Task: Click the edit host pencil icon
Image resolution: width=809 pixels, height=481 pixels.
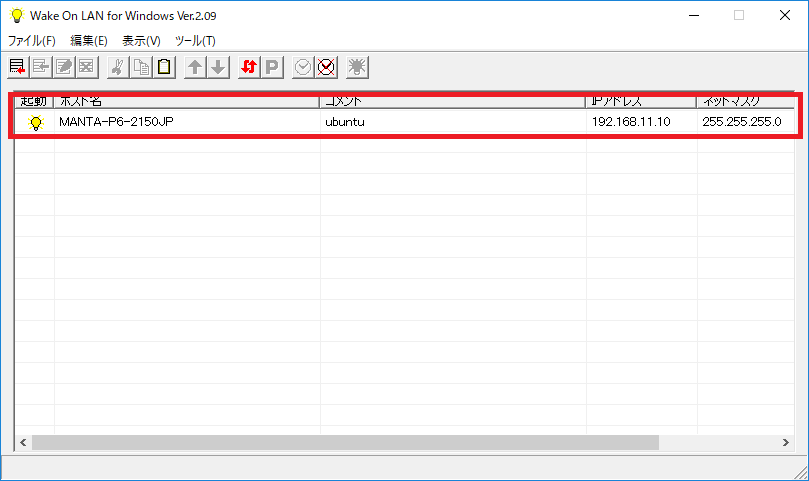Action: [x=64, y=67]
